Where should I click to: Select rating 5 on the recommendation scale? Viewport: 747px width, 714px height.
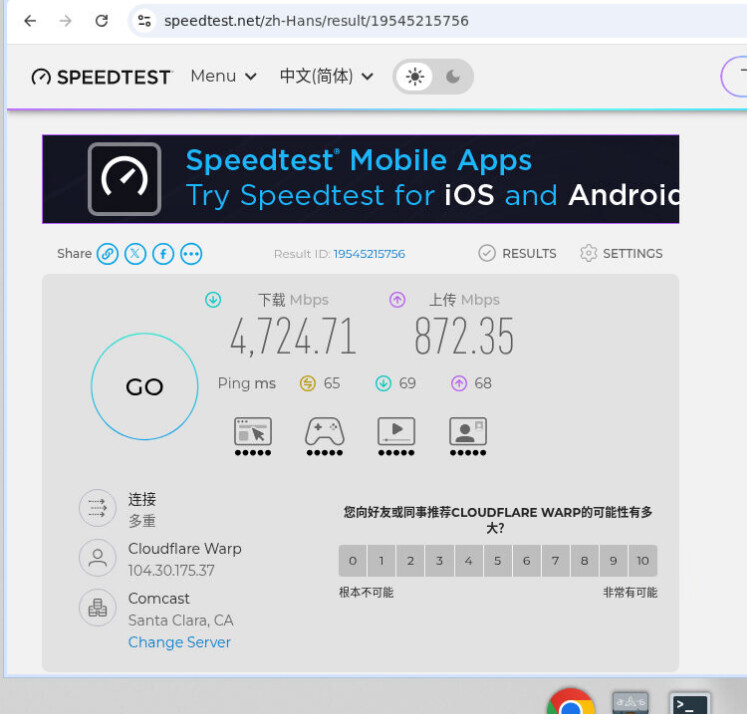point(497,561)
